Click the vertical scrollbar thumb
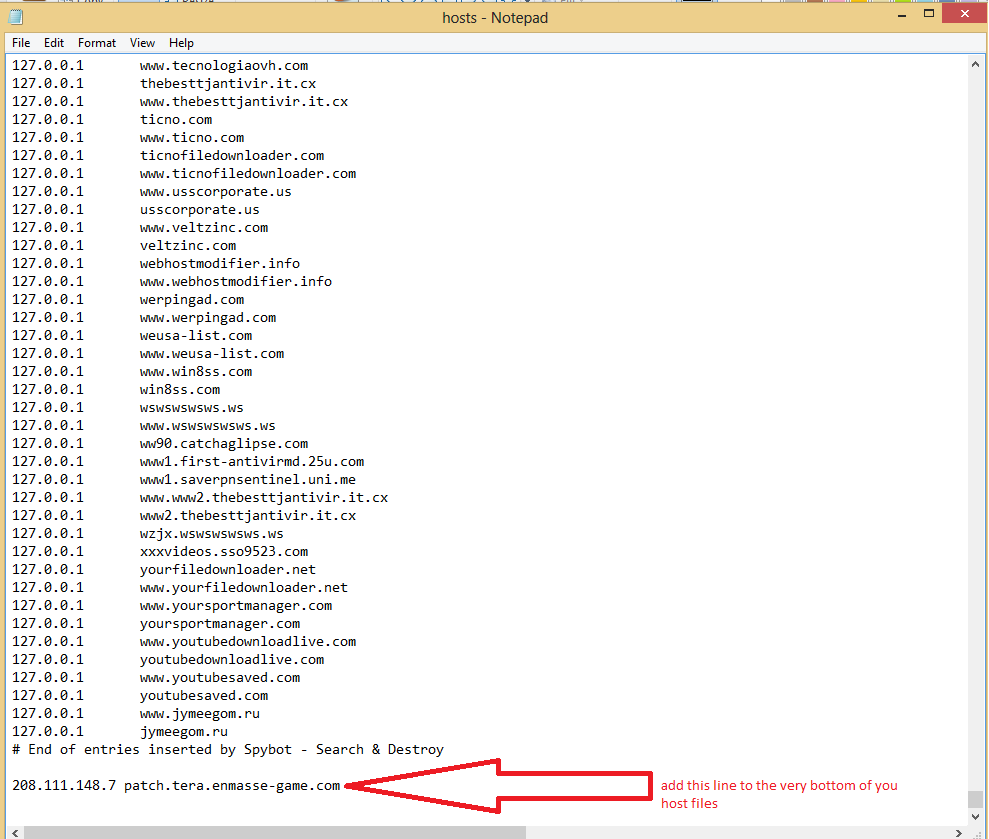This screenshot has height=839, width=989. 975,799
